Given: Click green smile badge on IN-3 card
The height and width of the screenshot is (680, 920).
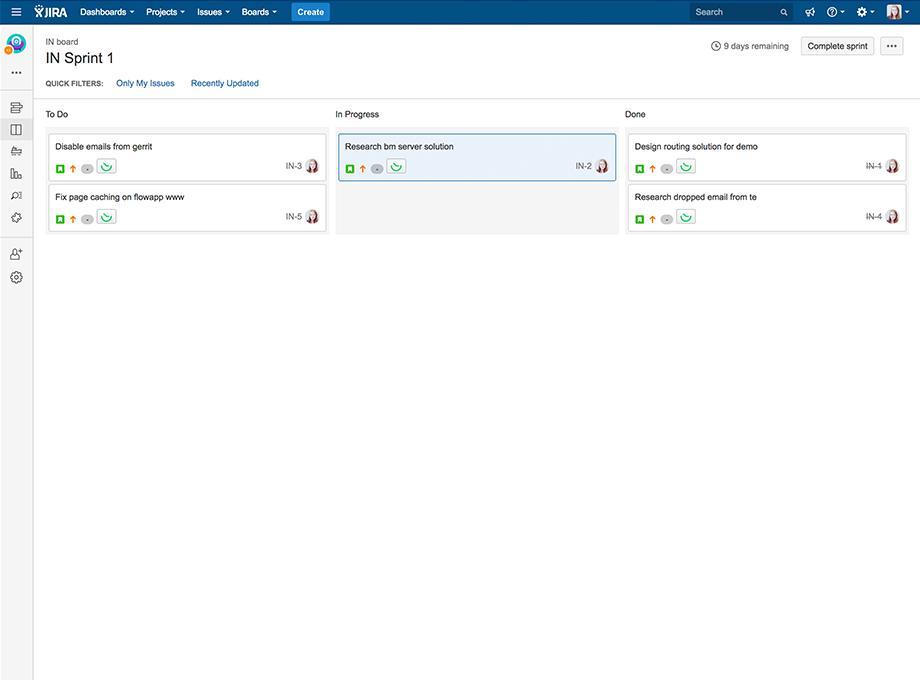Looking at the screenshot, I should pos(106,167).
